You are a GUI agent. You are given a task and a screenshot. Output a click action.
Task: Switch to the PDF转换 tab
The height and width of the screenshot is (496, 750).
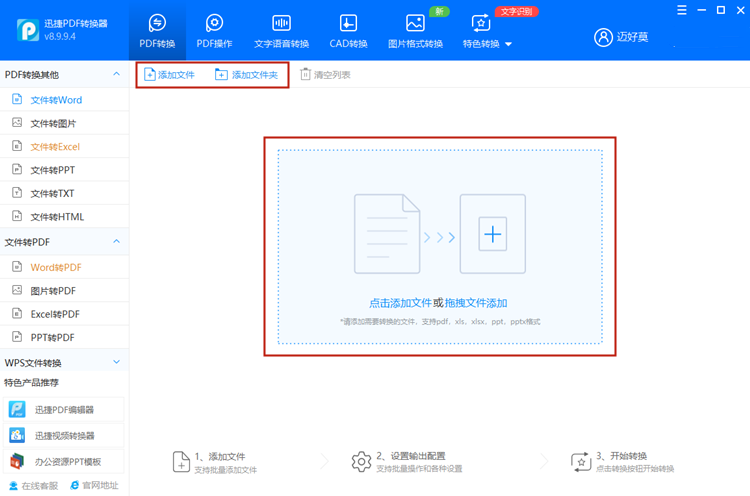coord(157,30)
